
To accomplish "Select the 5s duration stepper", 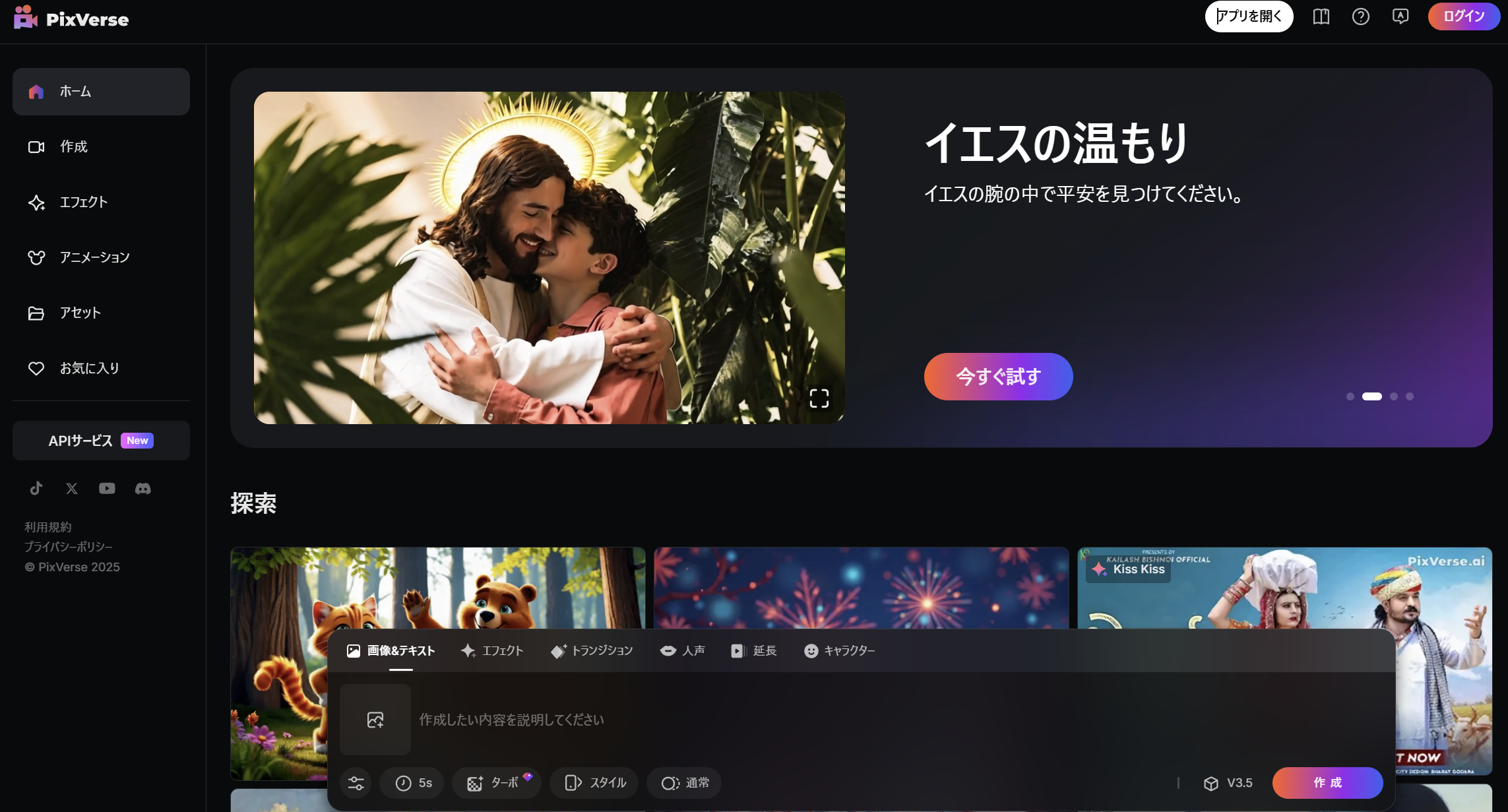I will (414, 782).
